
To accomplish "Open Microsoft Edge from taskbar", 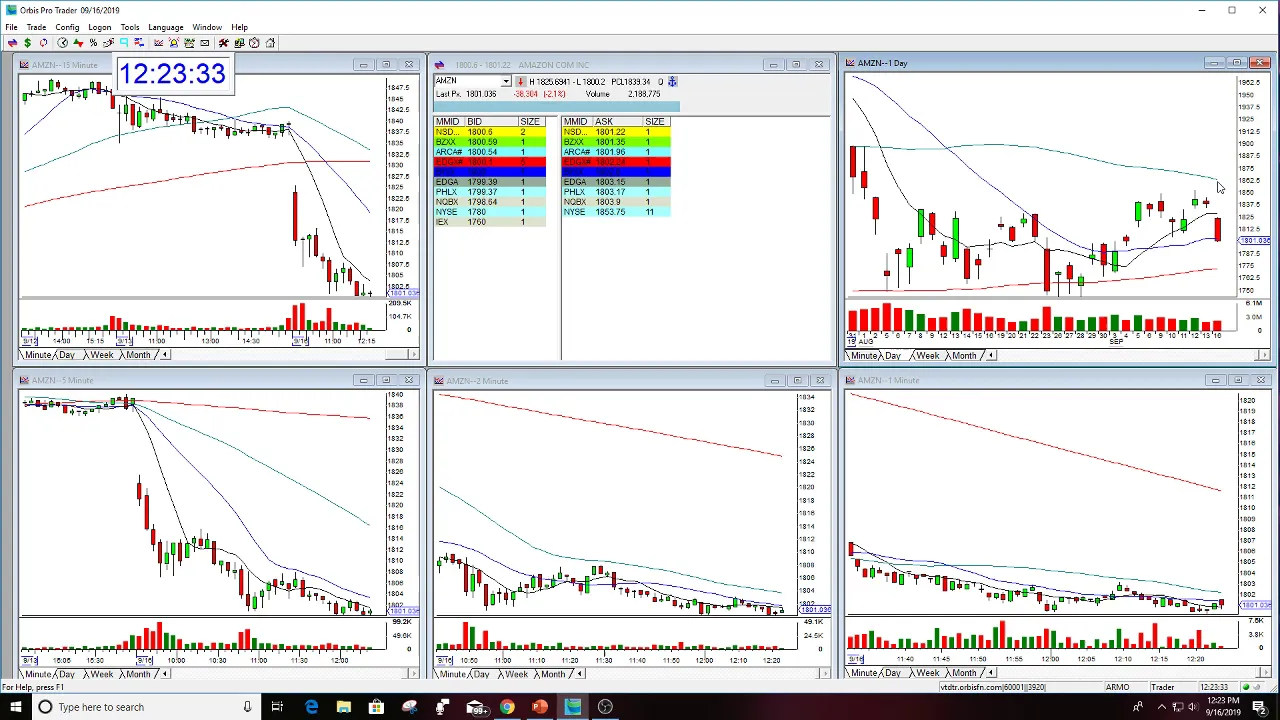I will click(x=312, y=707).
